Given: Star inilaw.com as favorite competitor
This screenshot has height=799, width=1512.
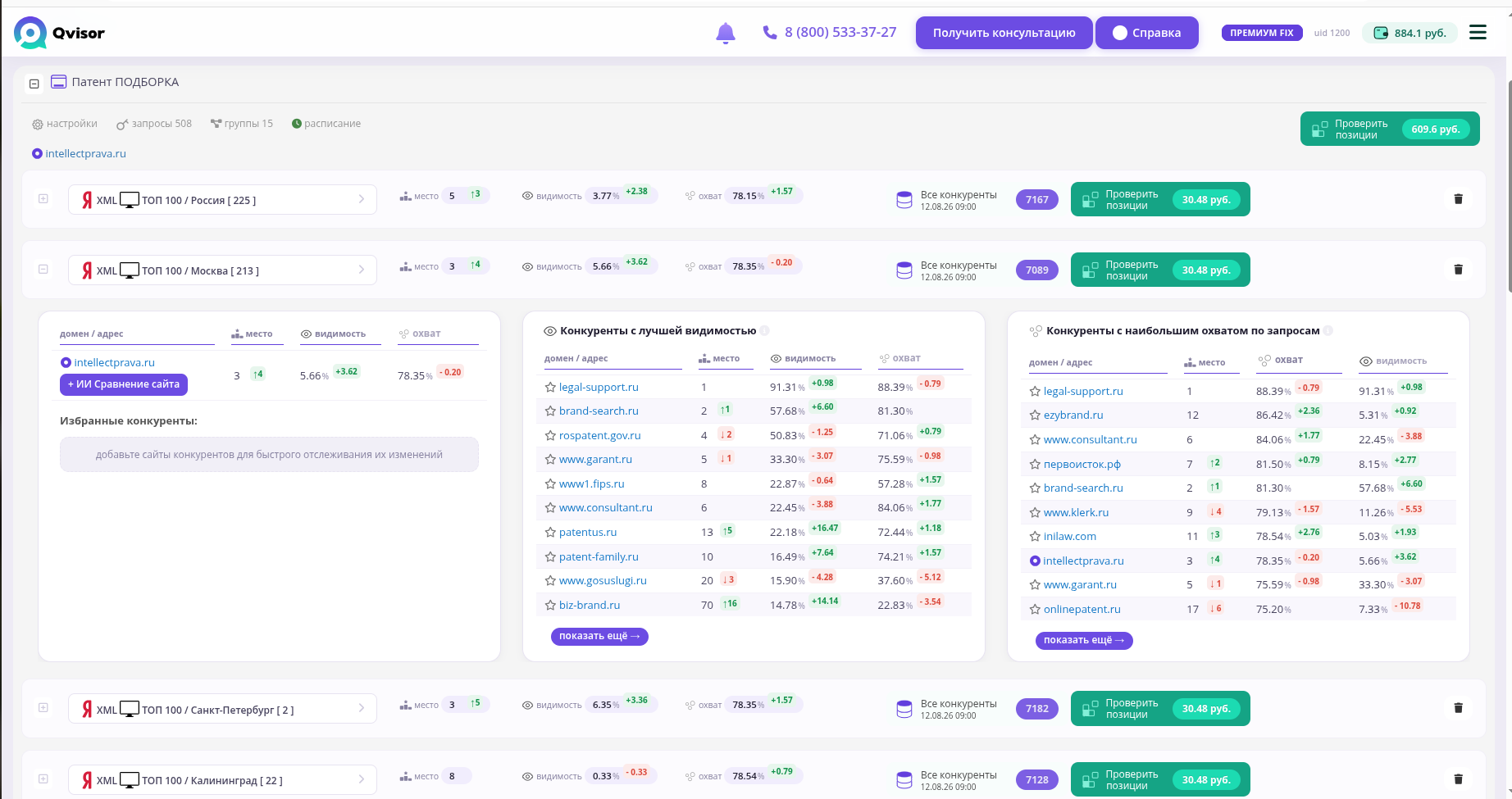Looking at the screenshot, I should tap(1035, 537).
